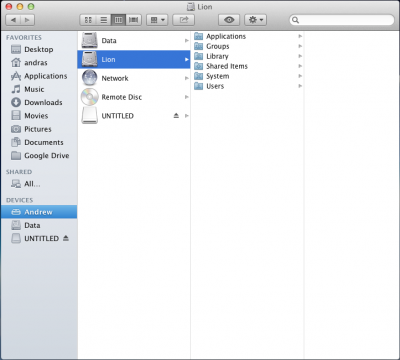Expand arrow next to Users folder

300,86
